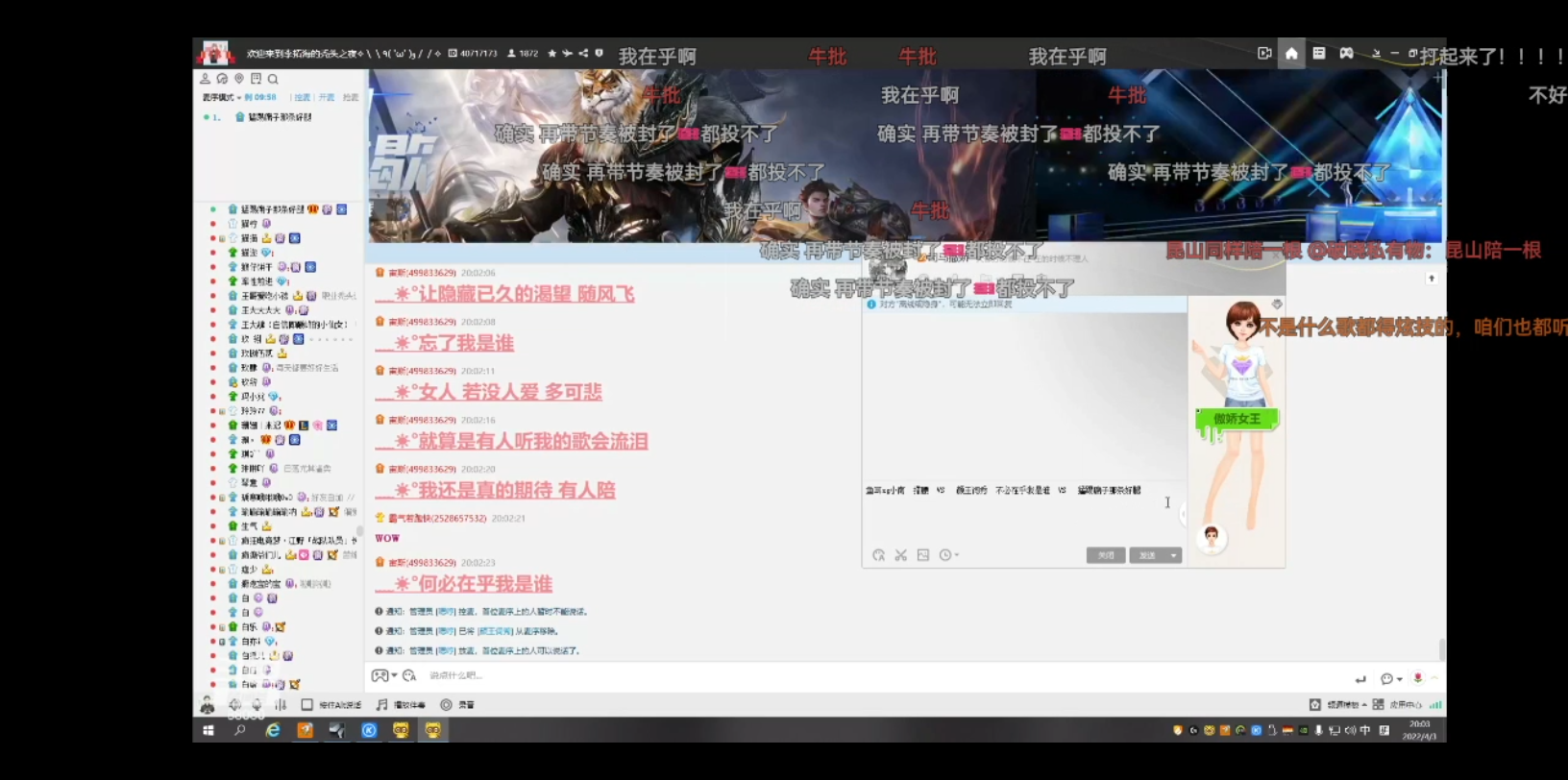Click the favorite star icon in title bar
The height and width of the screenshot is (780, 1568).
point(551,54)
